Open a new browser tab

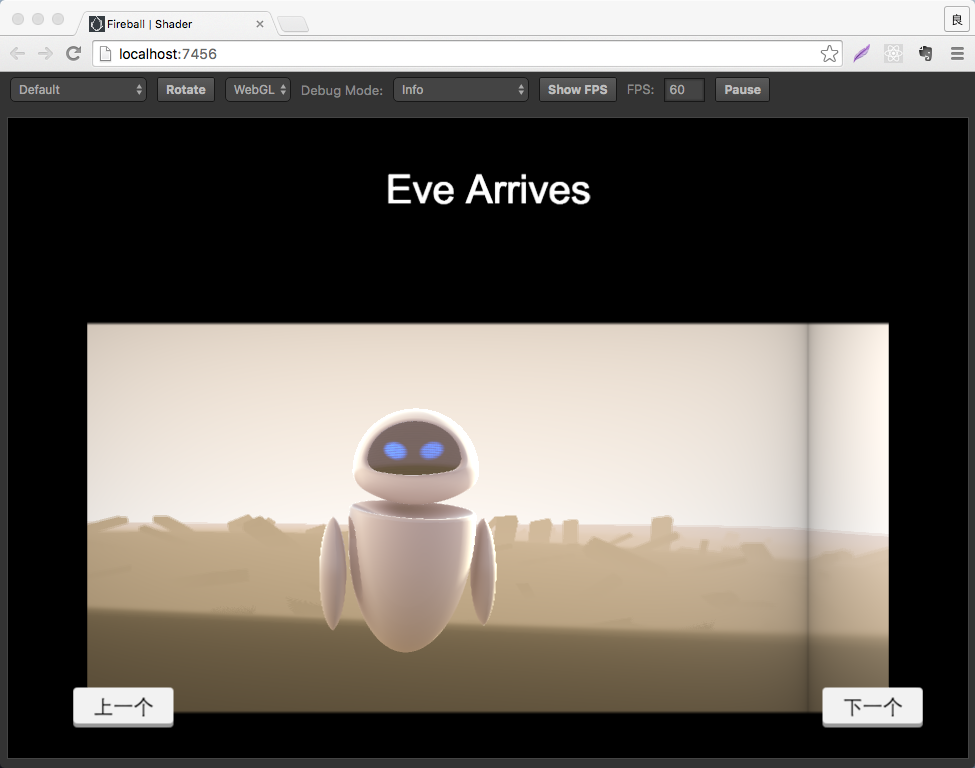click(x=293, y=24)
